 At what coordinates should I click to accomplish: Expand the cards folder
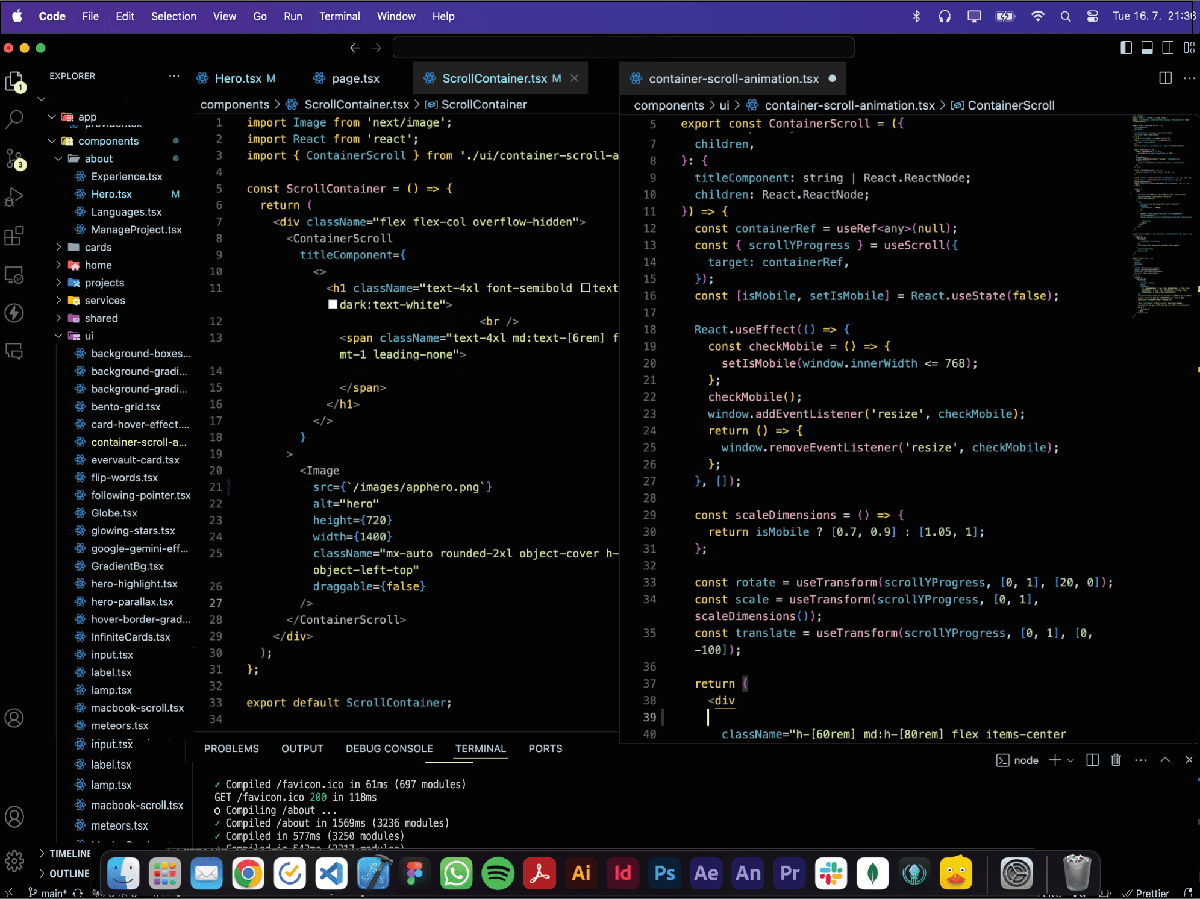coord(98,247)
